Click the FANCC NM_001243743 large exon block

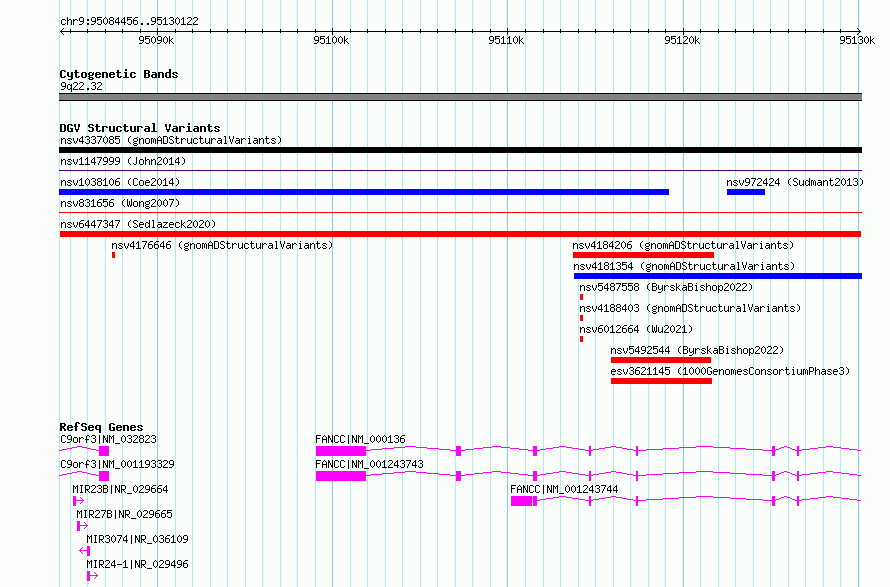341,476
